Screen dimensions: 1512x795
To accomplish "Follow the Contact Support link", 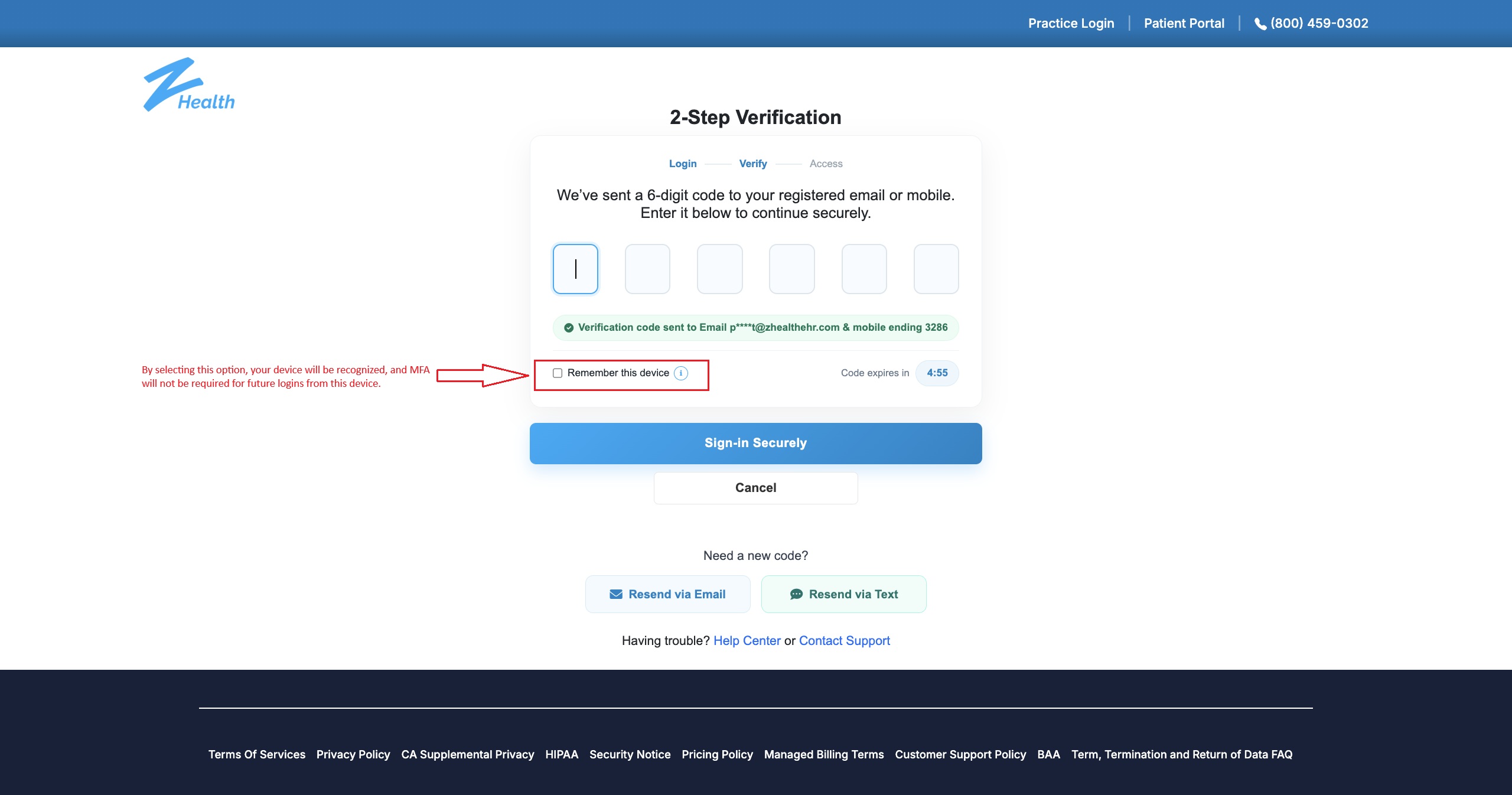I will [844, 641].
